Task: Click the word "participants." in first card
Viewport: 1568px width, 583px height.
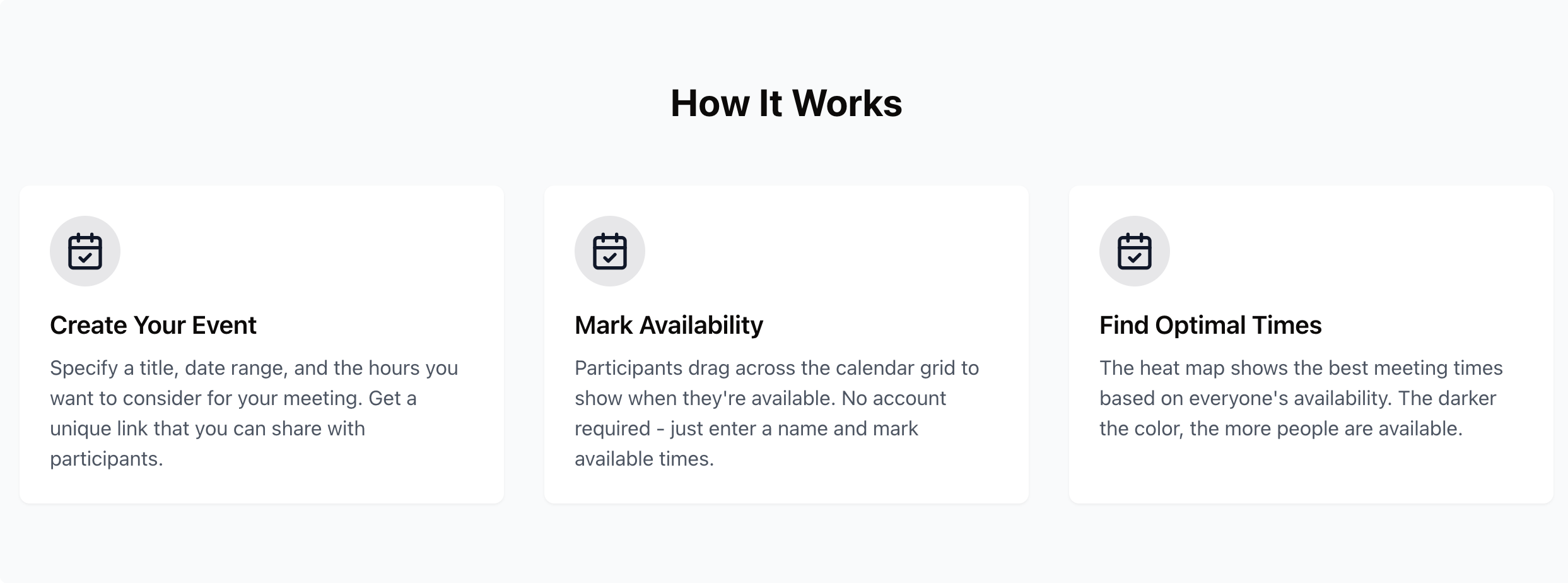Action: 107,459
